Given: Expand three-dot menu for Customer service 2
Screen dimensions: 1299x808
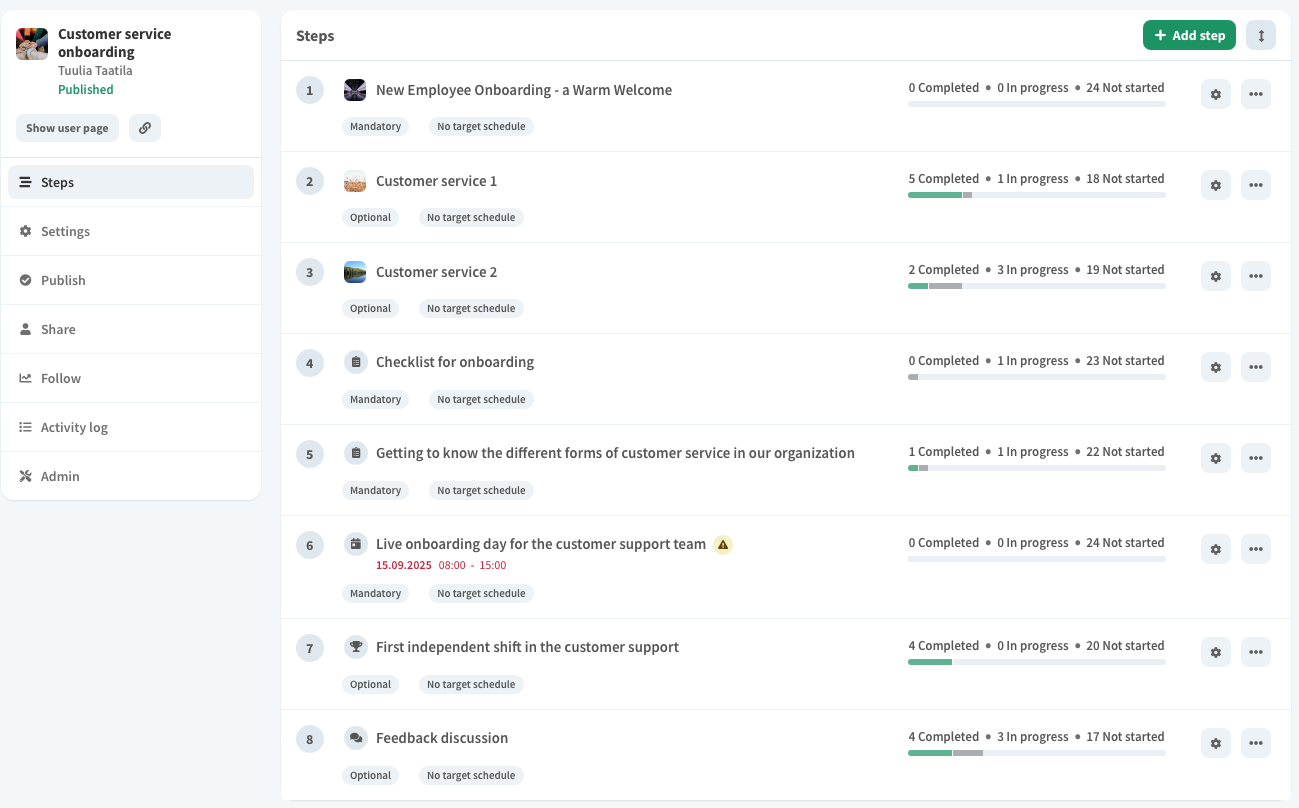Looking at the screenshot, I should (1256, 276).
